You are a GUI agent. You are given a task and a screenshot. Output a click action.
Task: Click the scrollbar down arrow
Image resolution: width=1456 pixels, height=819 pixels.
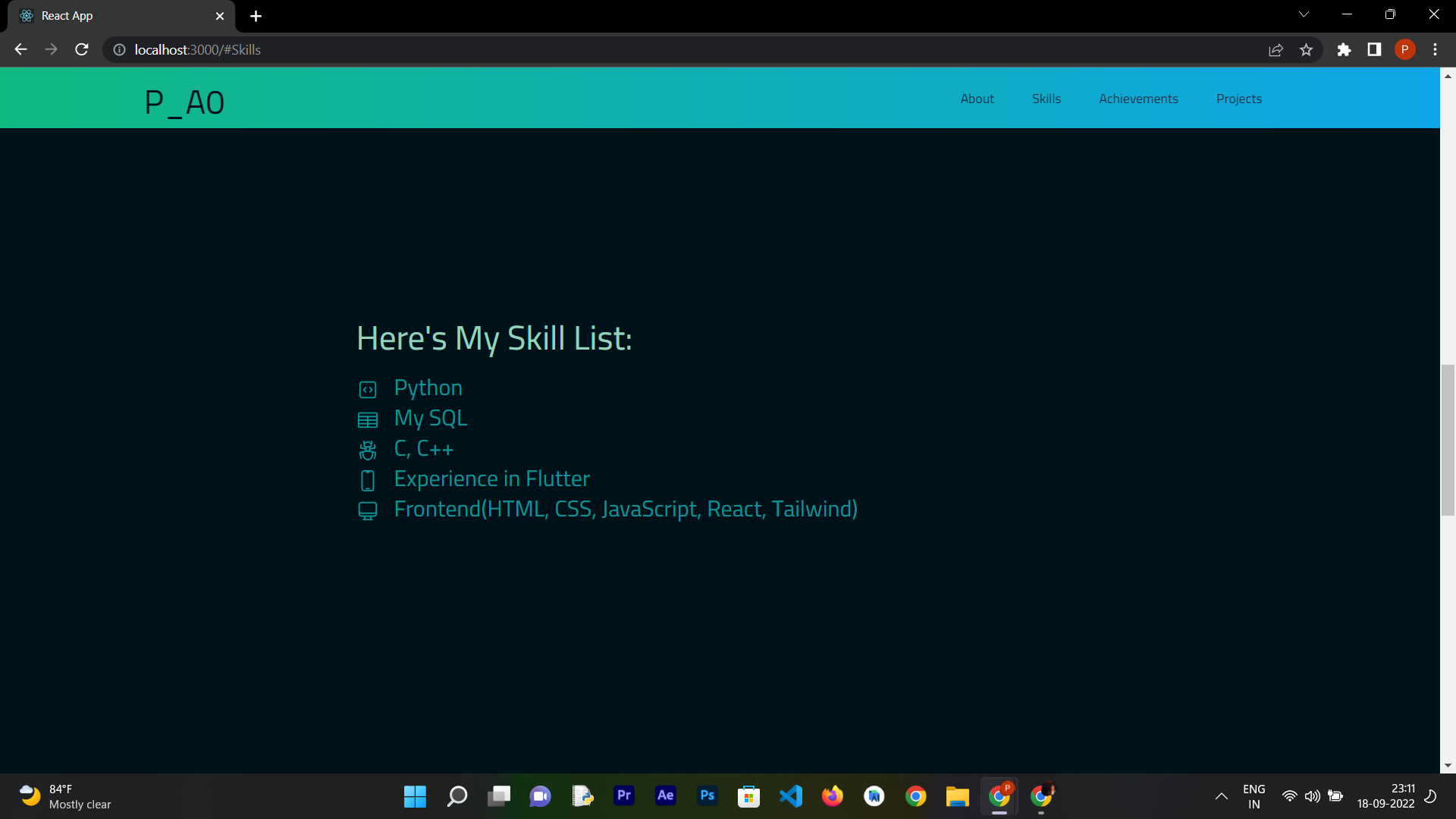(x=1448, y=766)
